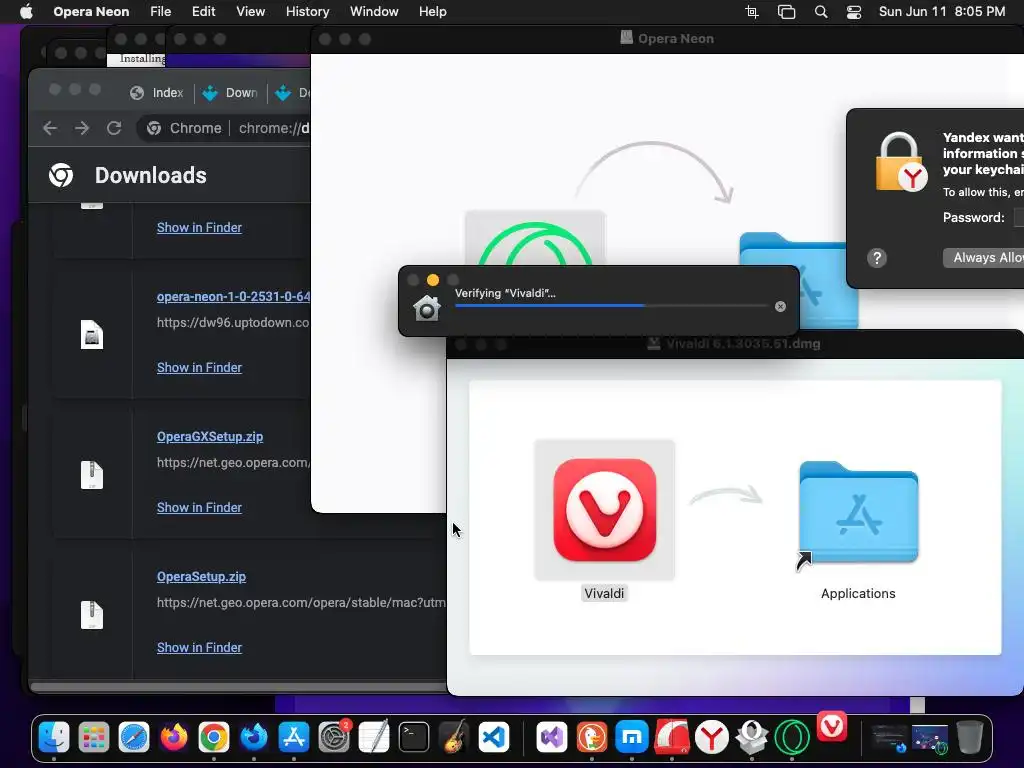This screenshot has width=1024, height=768.
Task: Launch Maxthon browser from the dock
Action: click(632, 738)
